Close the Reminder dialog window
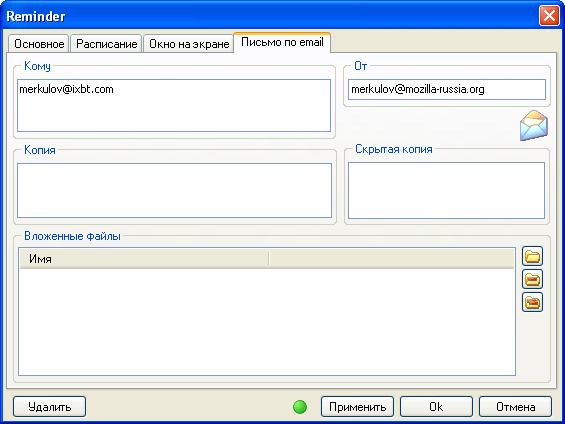This screenshot has height=424, width=565. click(549, 16)
